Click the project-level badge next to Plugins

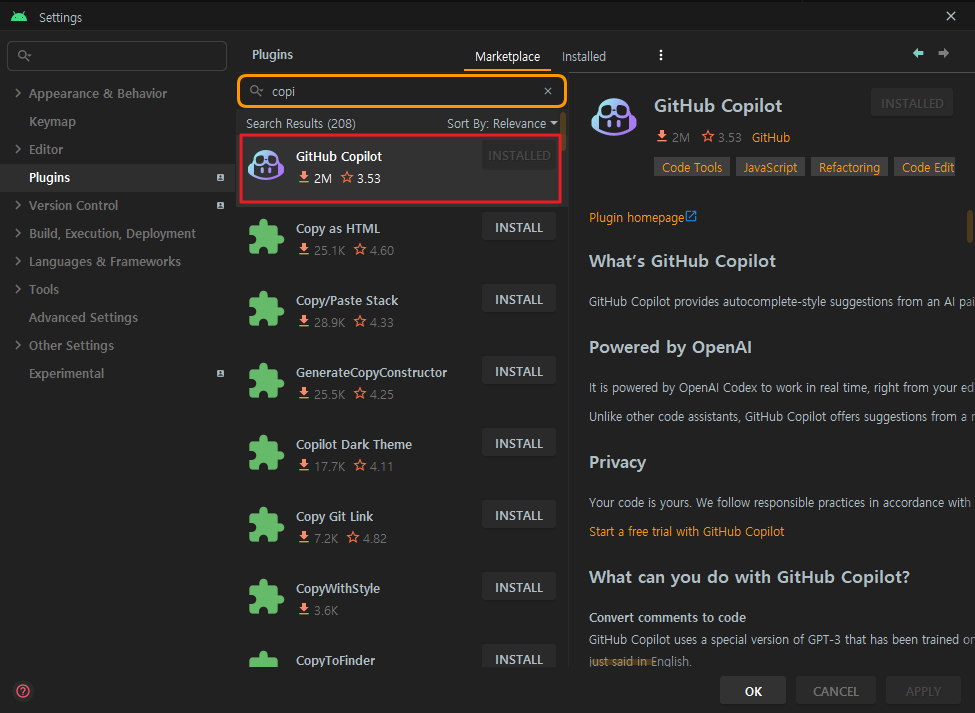click(x=220, y=178)
